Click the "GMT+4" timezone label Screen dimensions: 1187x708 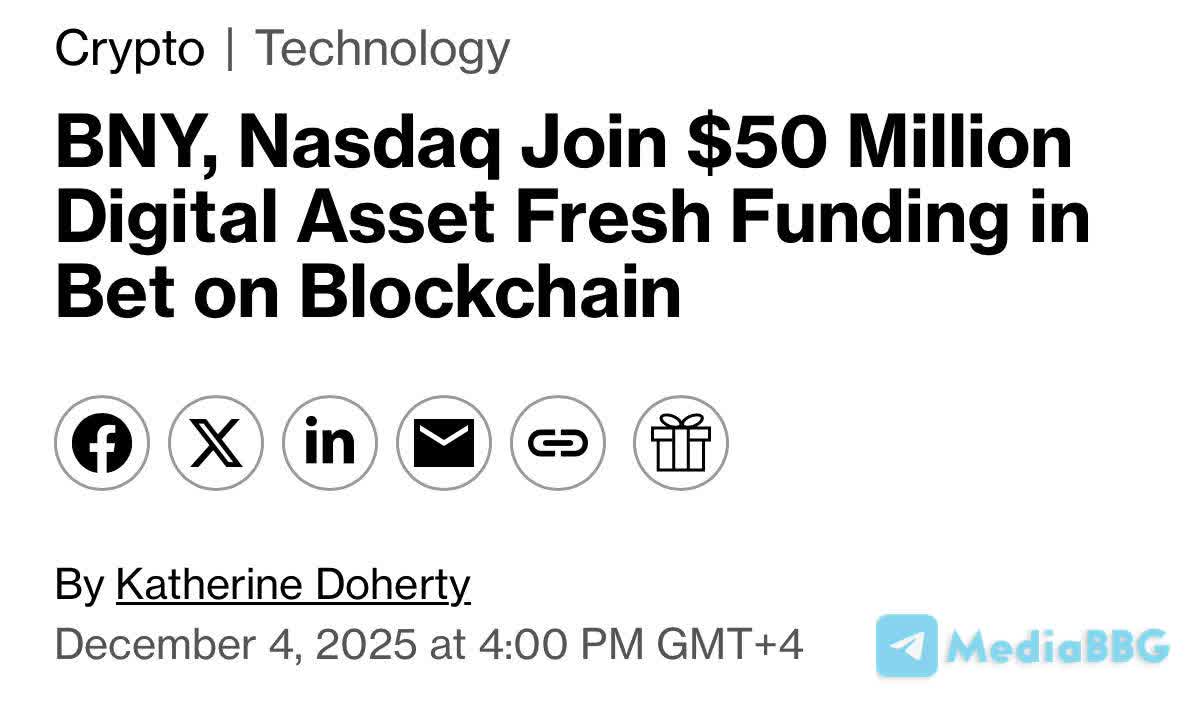click(730, 645)
